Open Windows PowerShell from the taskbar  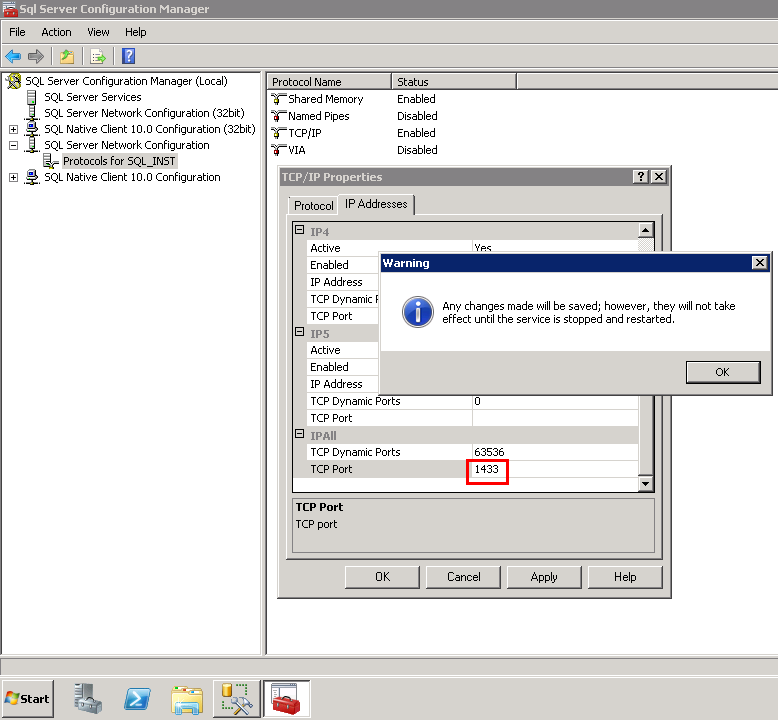(x=138, y=699)
